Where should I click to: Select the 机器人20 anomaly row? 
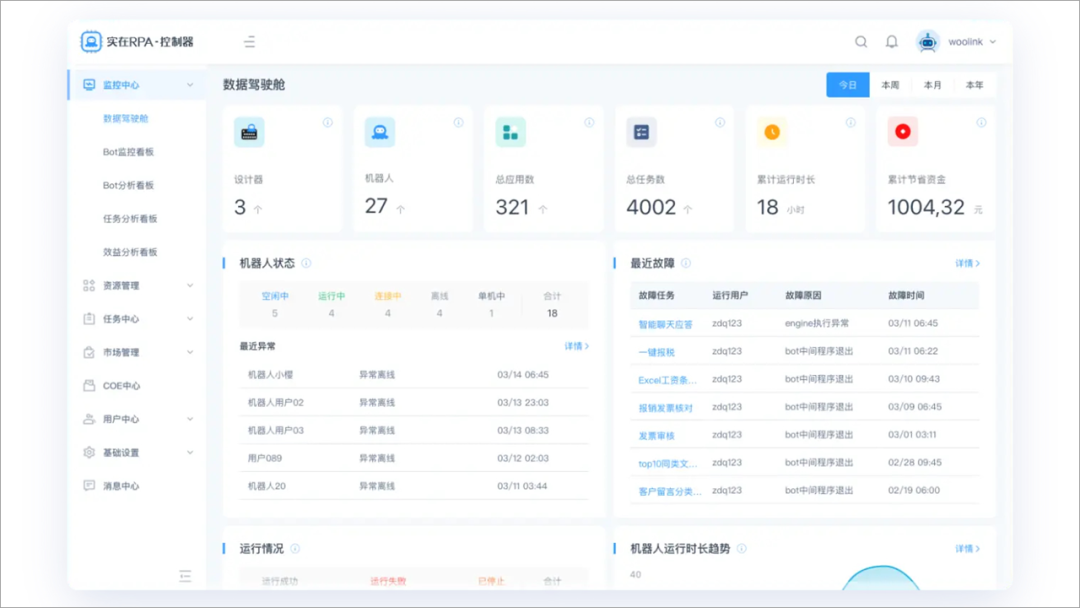point(414,486)
